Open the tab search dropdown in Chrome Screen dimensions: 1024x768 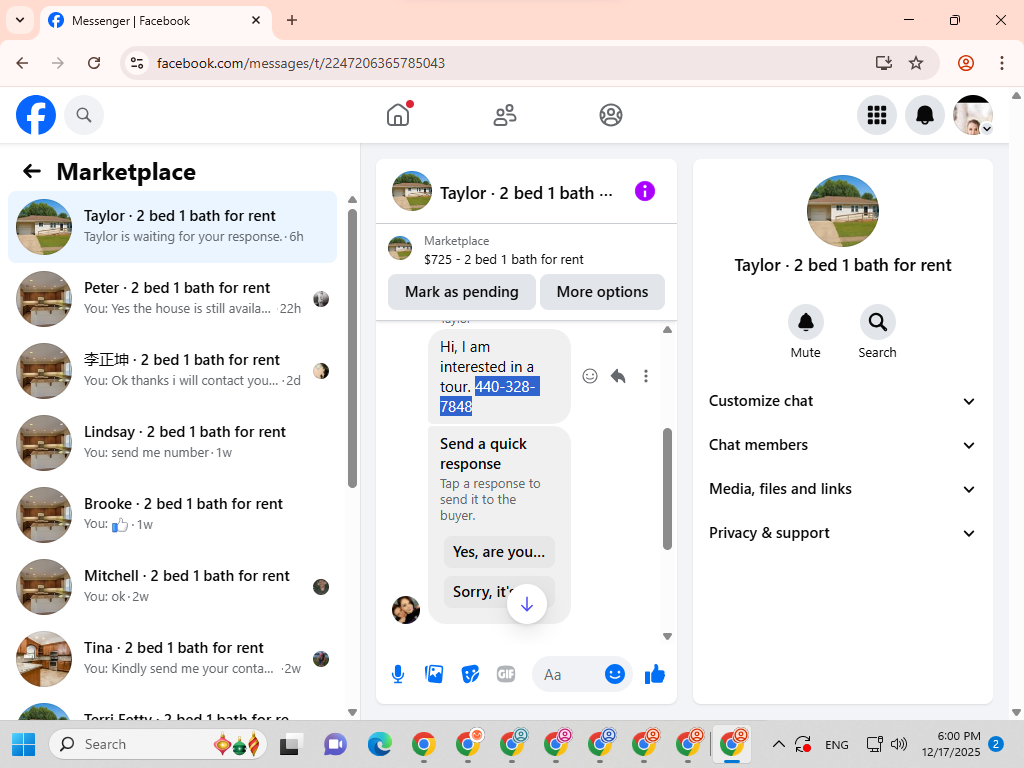(x=20, y=20)
